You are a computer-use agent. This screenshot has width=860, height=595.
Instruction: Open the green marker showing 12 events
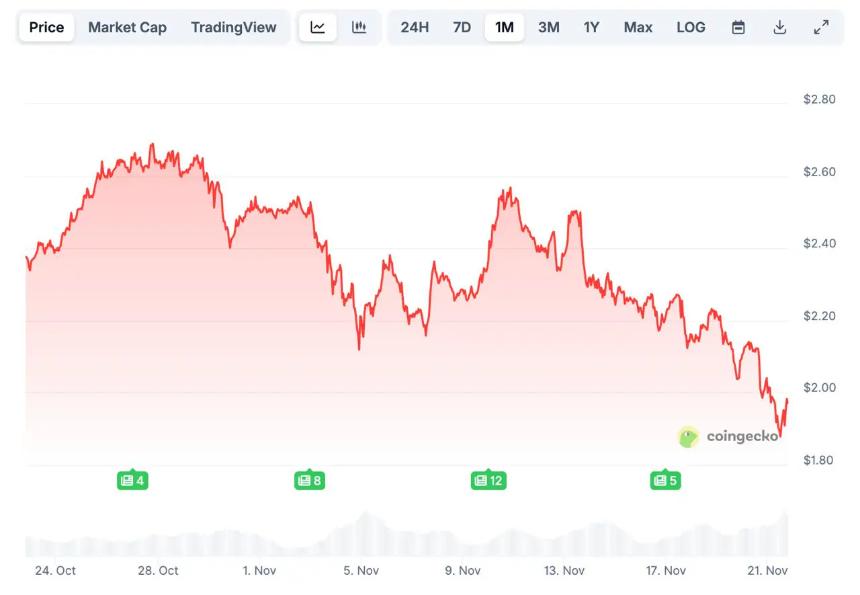point(487,480)
